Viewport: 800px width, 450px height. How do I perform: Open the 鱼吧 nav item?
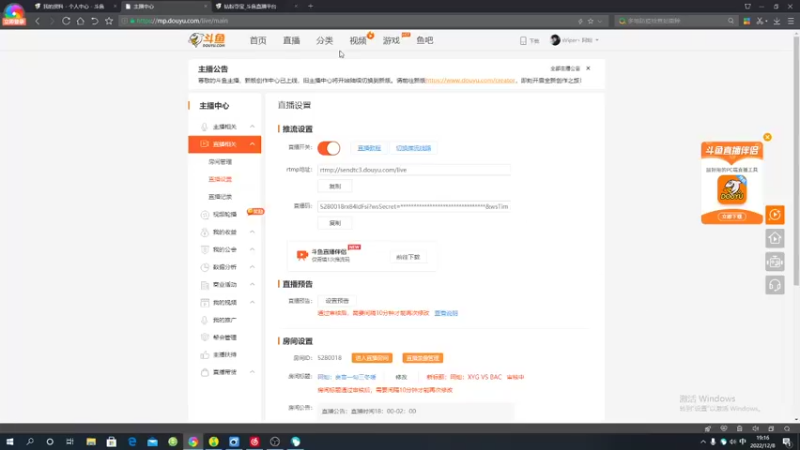pyautogui.click(x=424, y=40)
